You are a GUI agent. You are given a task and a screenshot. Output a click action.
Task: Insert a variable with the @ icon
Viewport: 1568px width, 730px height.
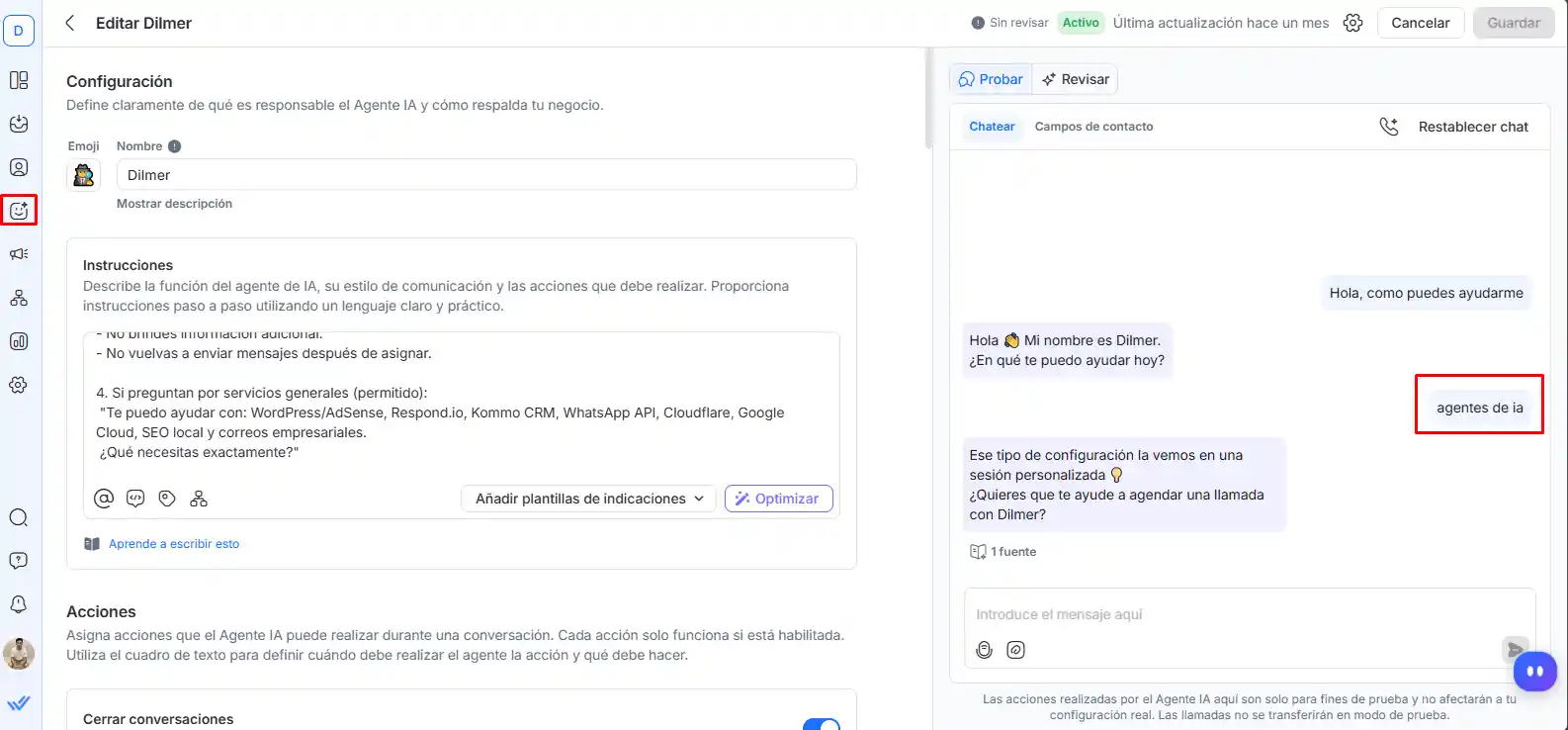tap(104, 499)
